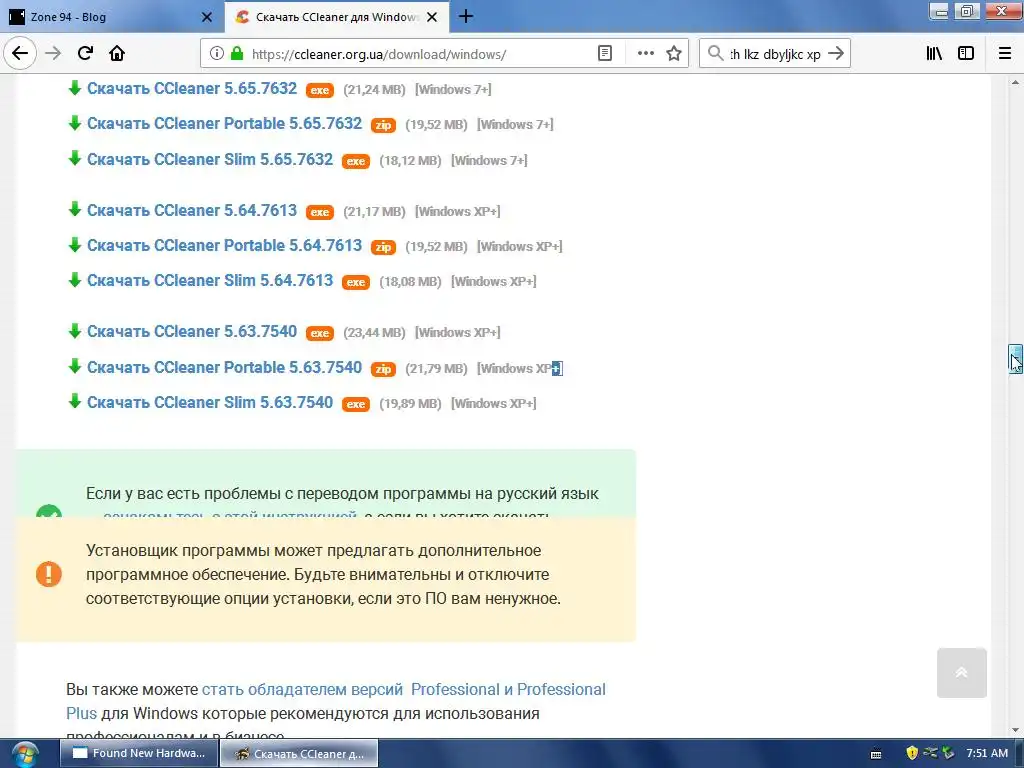Viewport: 1024px width, 768px height.
Task: Click zip badge next to Portable 5.65.7632
Action: click(383, 125)
